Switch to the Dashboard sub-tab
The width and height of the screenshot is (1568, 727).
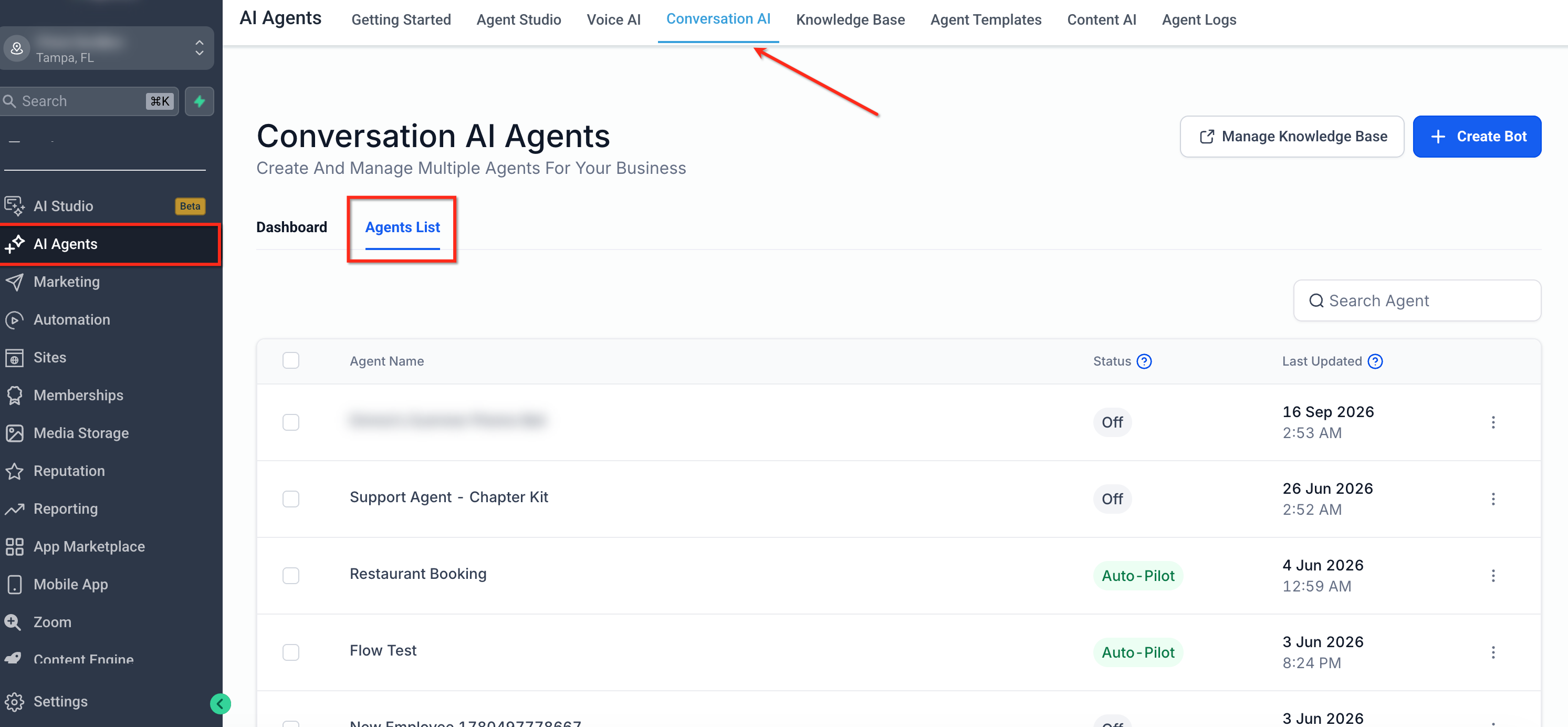[x=291, y=227]
